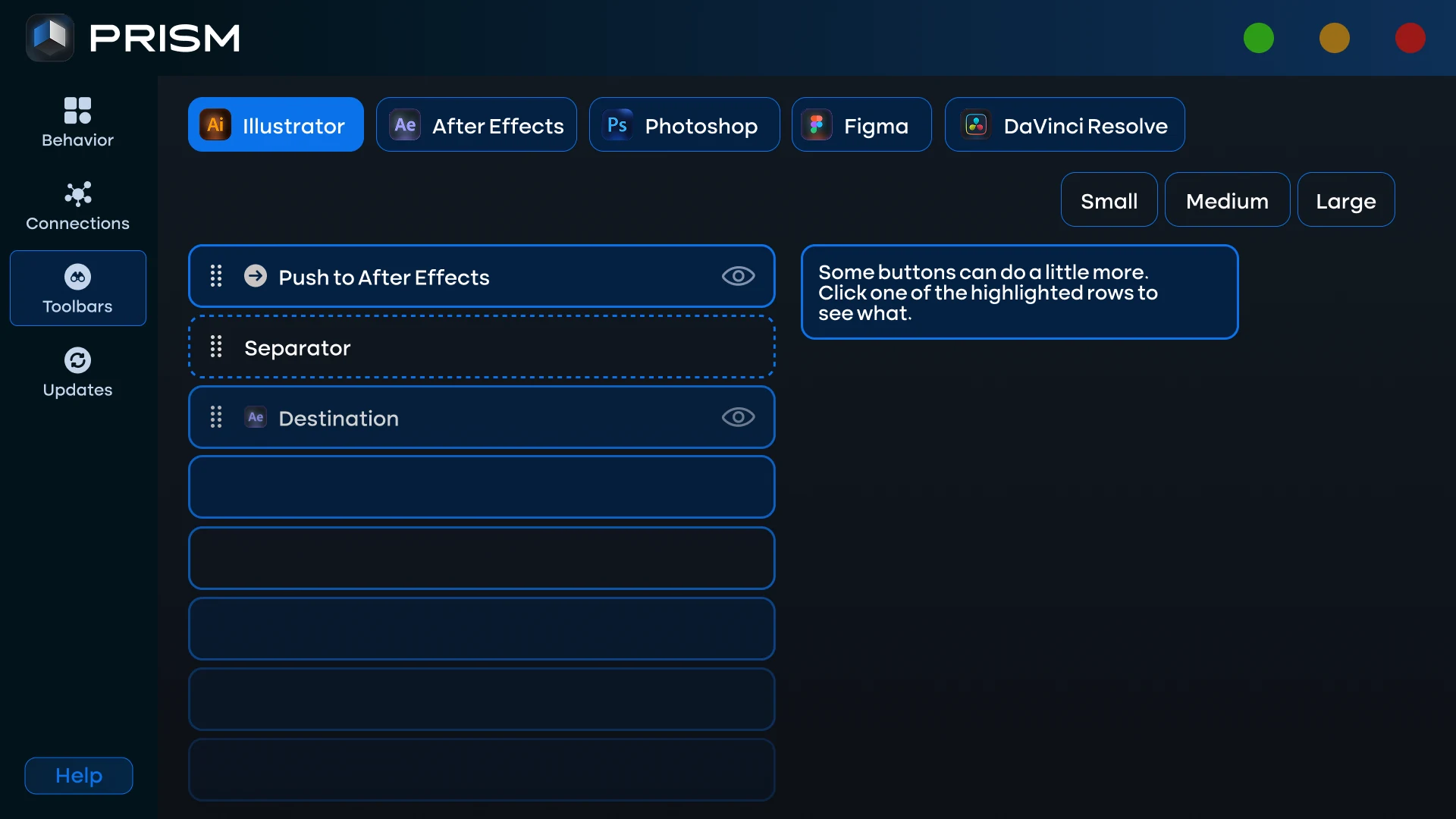Screen dimensions: 1456x819
Task: Toggle visibility of Destination row
Action: [738, 417]
